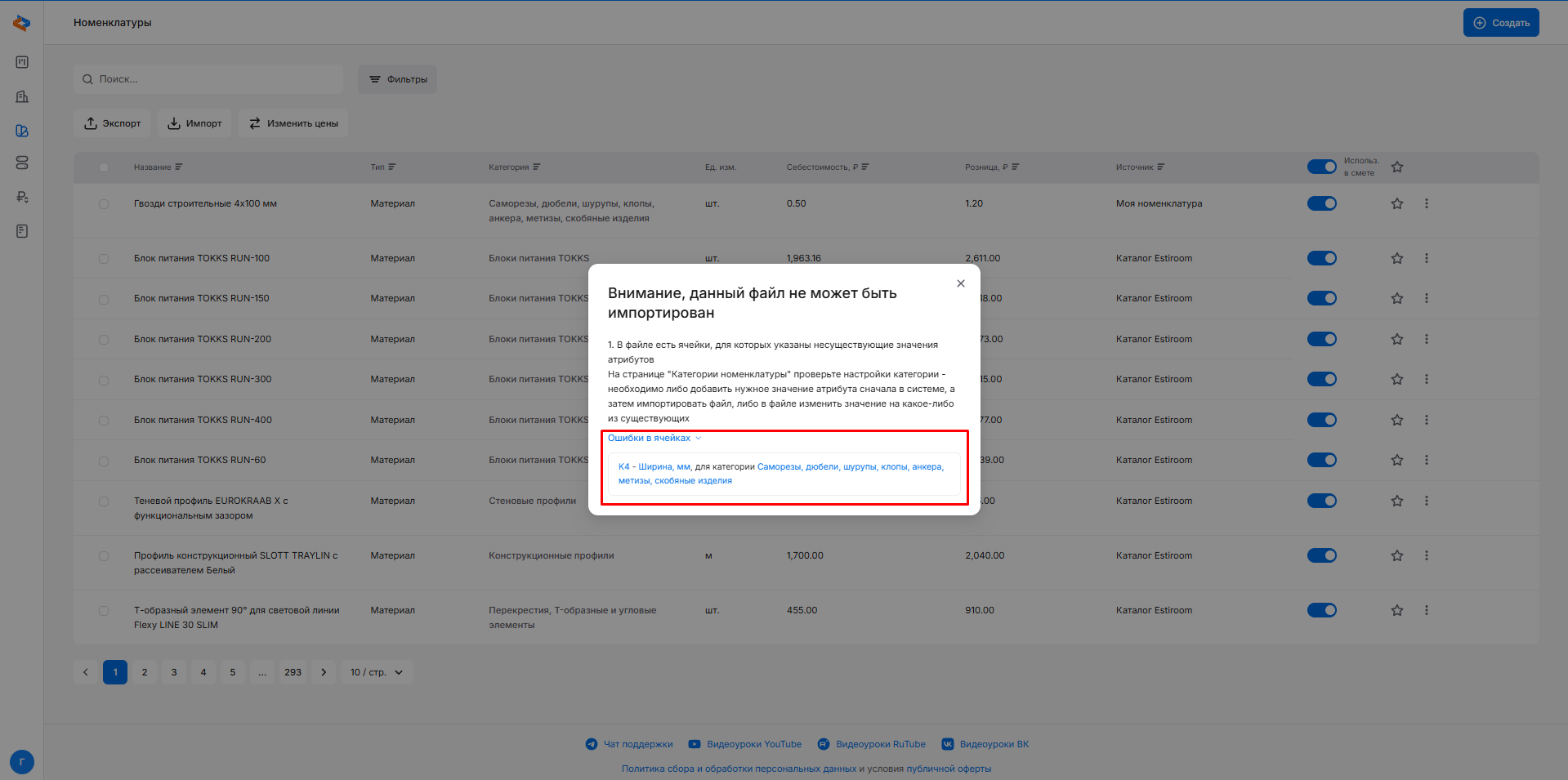
Task: Click the Estiroom logo icon in sidebar
Action: [x=22, y=23]
